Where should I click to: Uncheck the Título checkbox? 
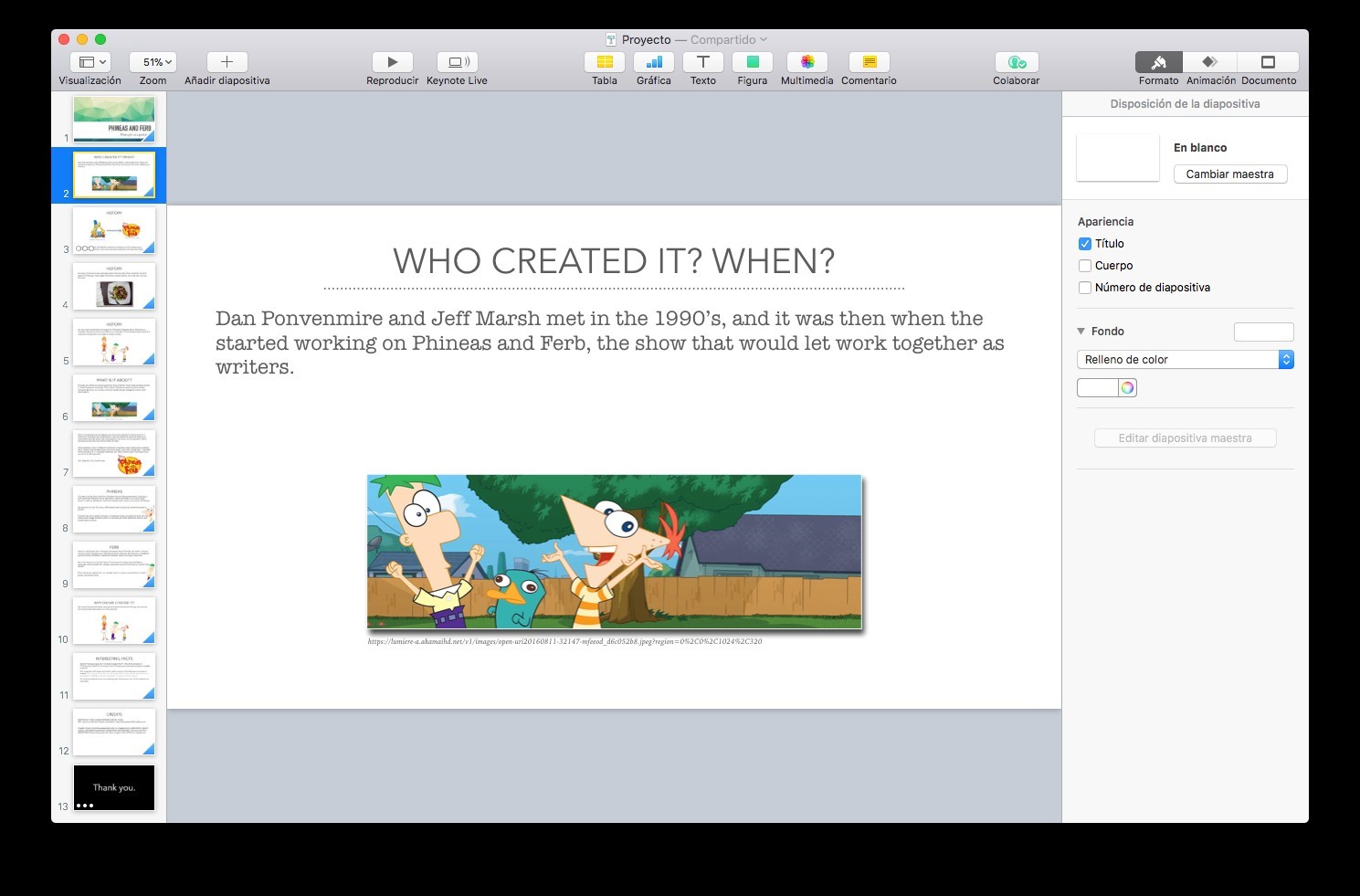click(1085, 244)
